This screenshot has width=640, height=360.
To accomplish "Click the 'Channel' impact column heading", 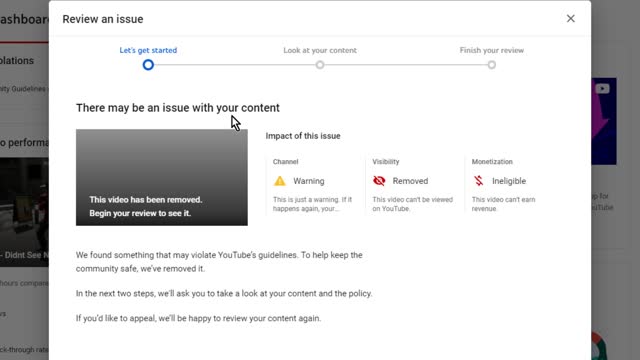I will (x=285, y=162).
